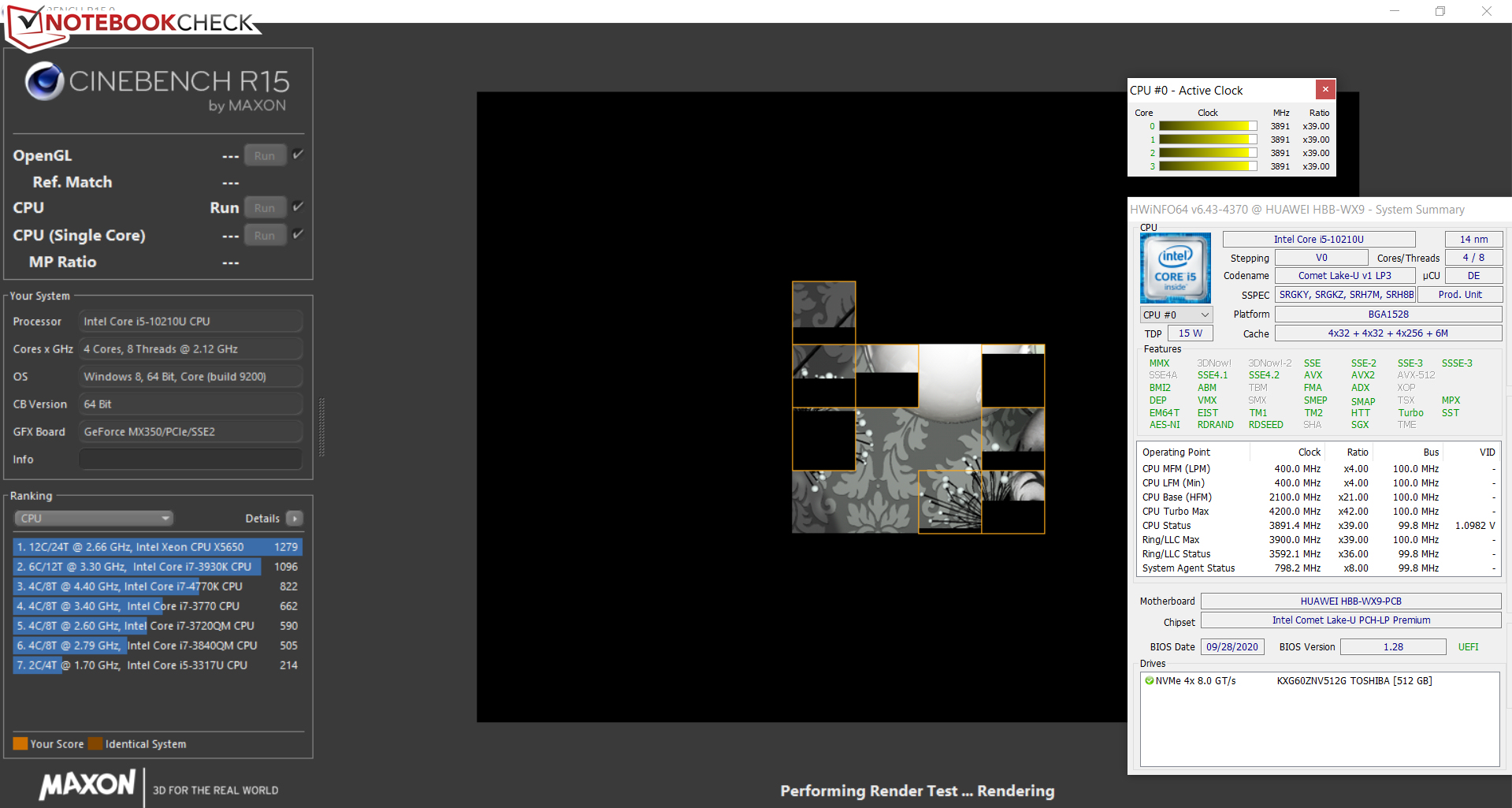Open the CPU #0 selector in HWiNFO
This screenshot has height=808, width=1512.
click(x=1176, y=315)
